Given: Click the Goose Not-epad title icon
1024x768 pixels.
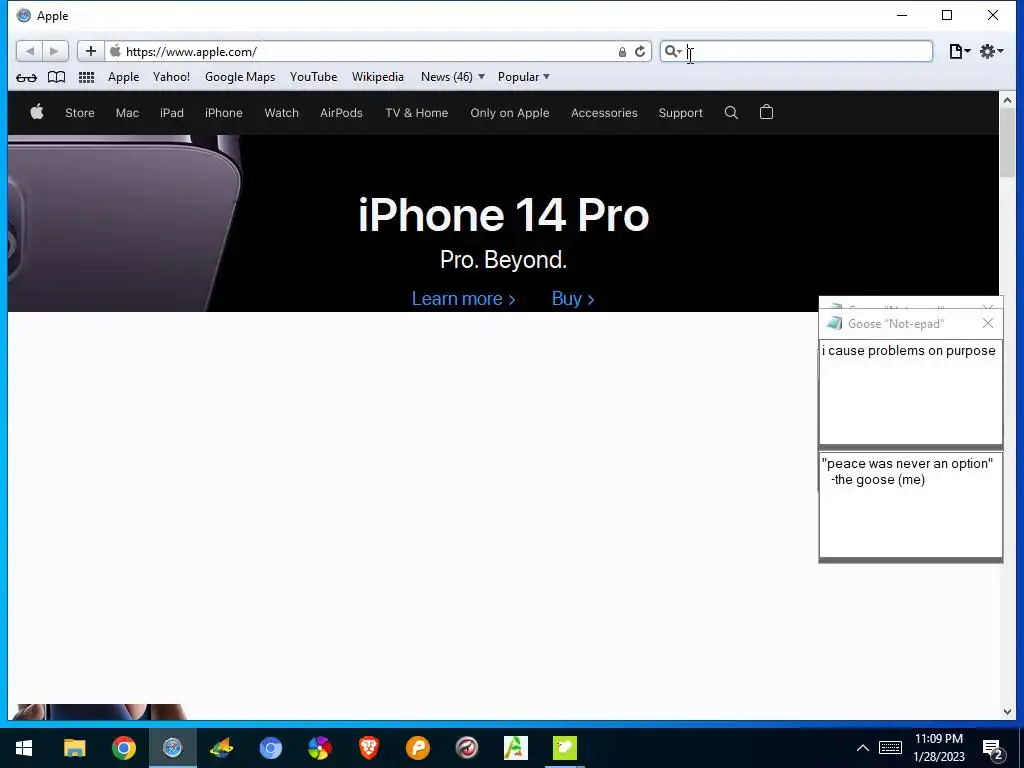Looking at the screenshot, I should (834, 323).
